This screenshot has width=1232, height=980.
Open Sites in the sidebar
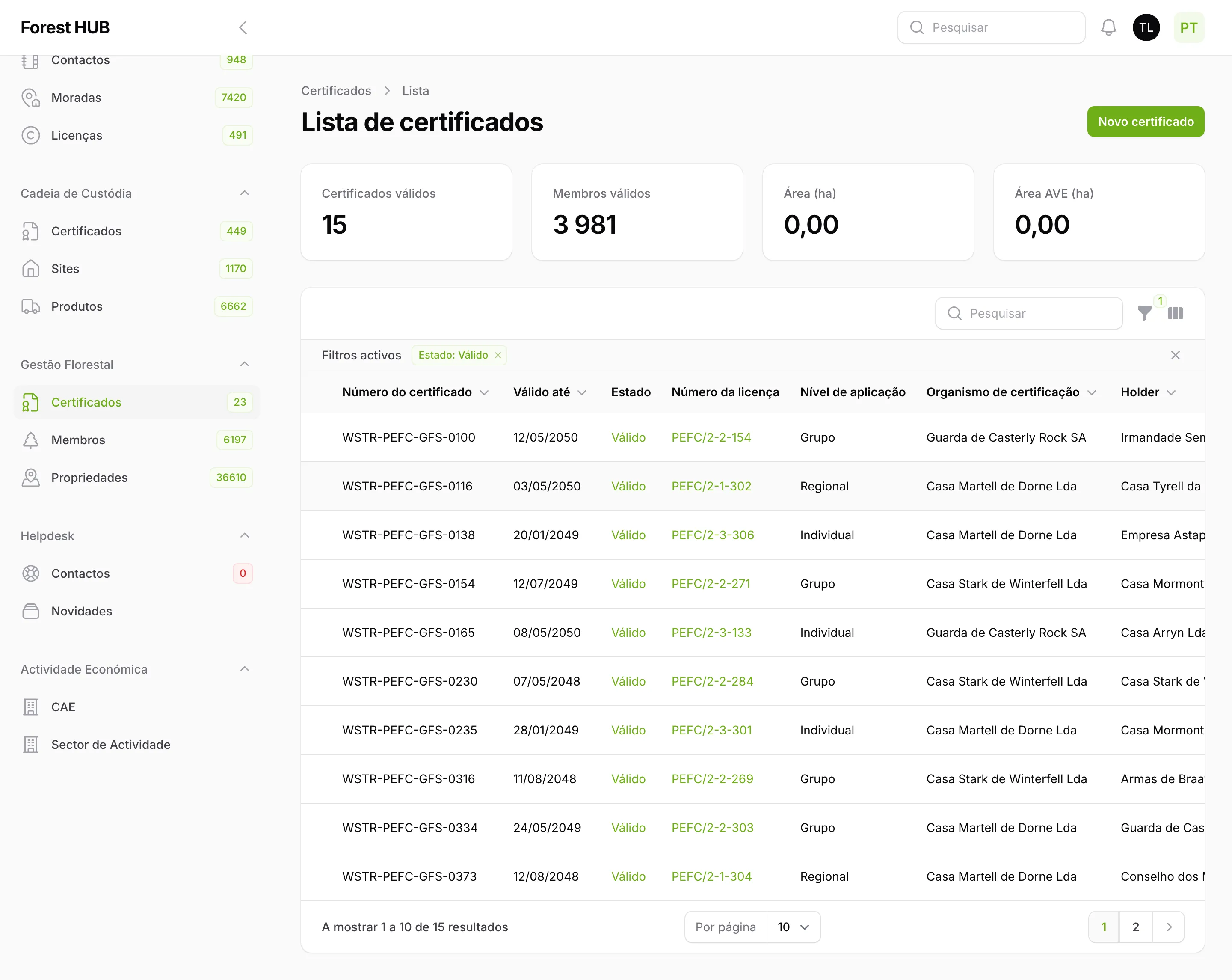pyautogui.click(x=136, y=269)
